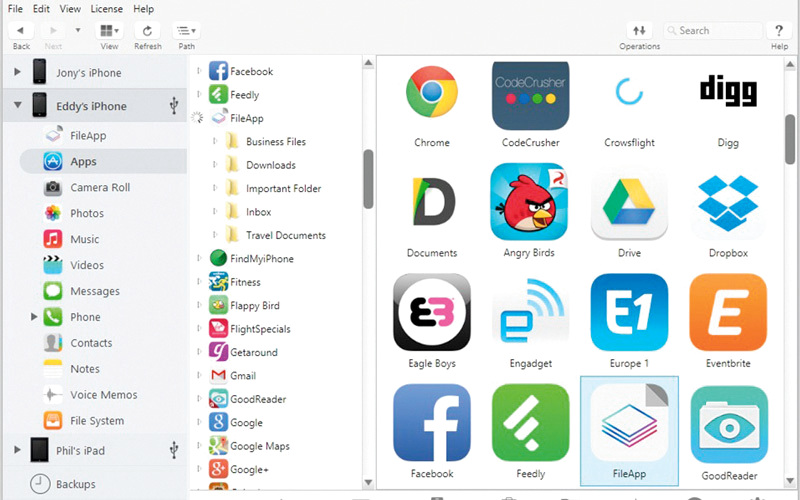Click the Refresh toolbar icon
Image resolution: width=800 pixels, height=500 pixels.
147,31
